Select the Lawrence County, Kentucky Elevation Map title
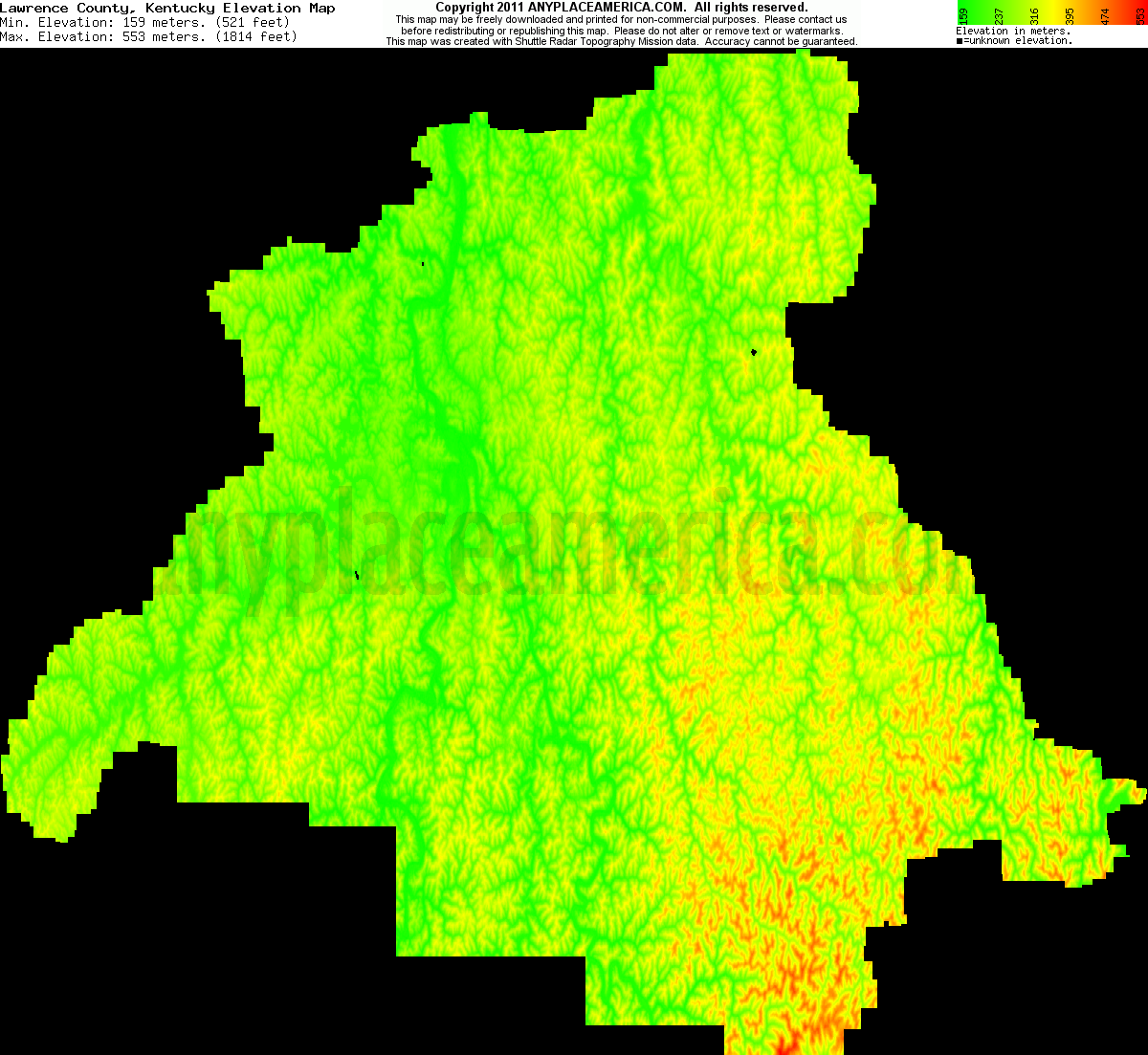The width and height of the screenshot is (1148, 1055). 167,8
